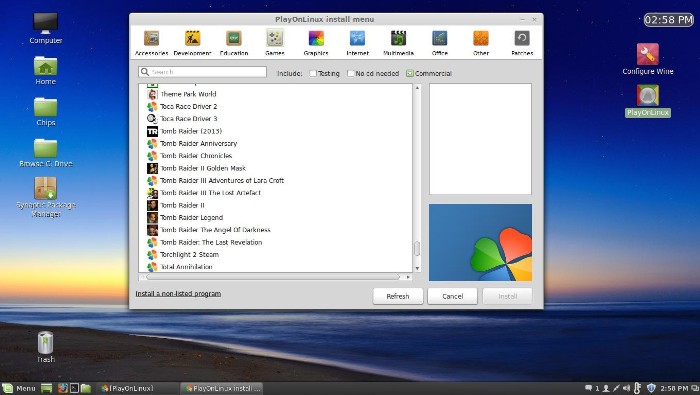Open Synaptic Package Manager desktop icon
Screen dimensions: 700x395
click(46, 197)
